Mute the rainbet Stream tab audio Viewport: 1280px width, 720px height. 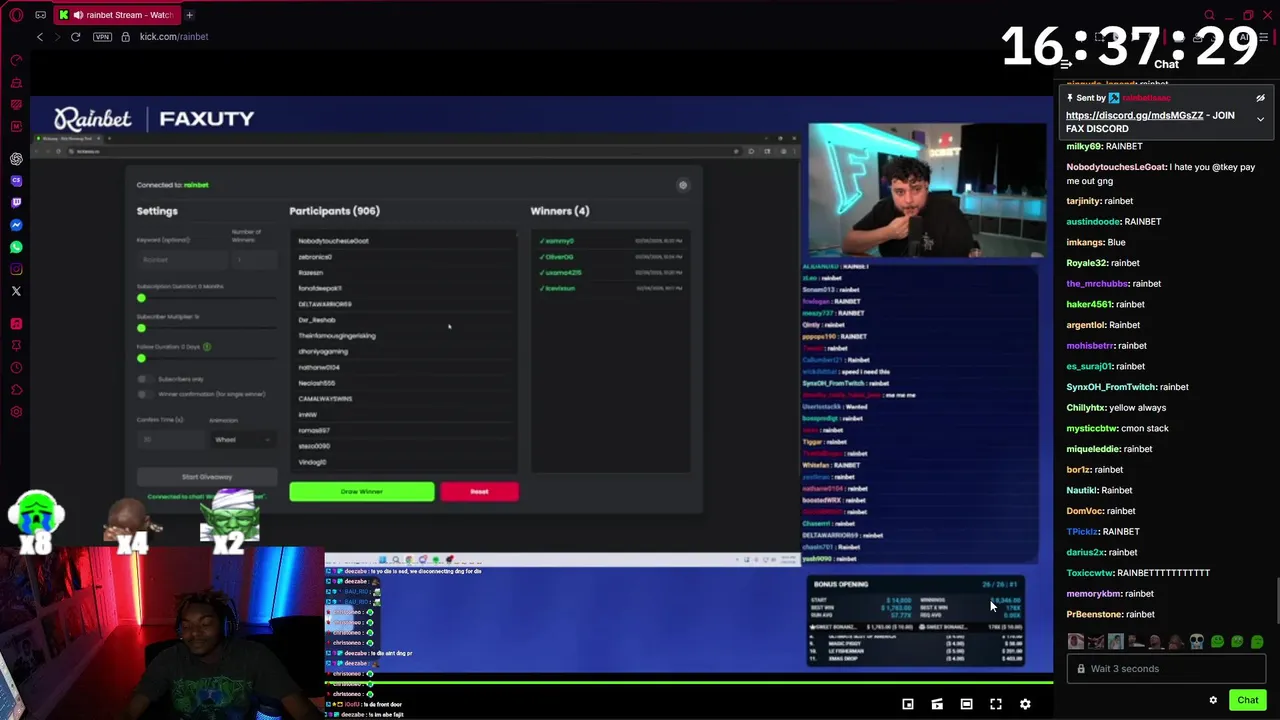tap(78, 15)
